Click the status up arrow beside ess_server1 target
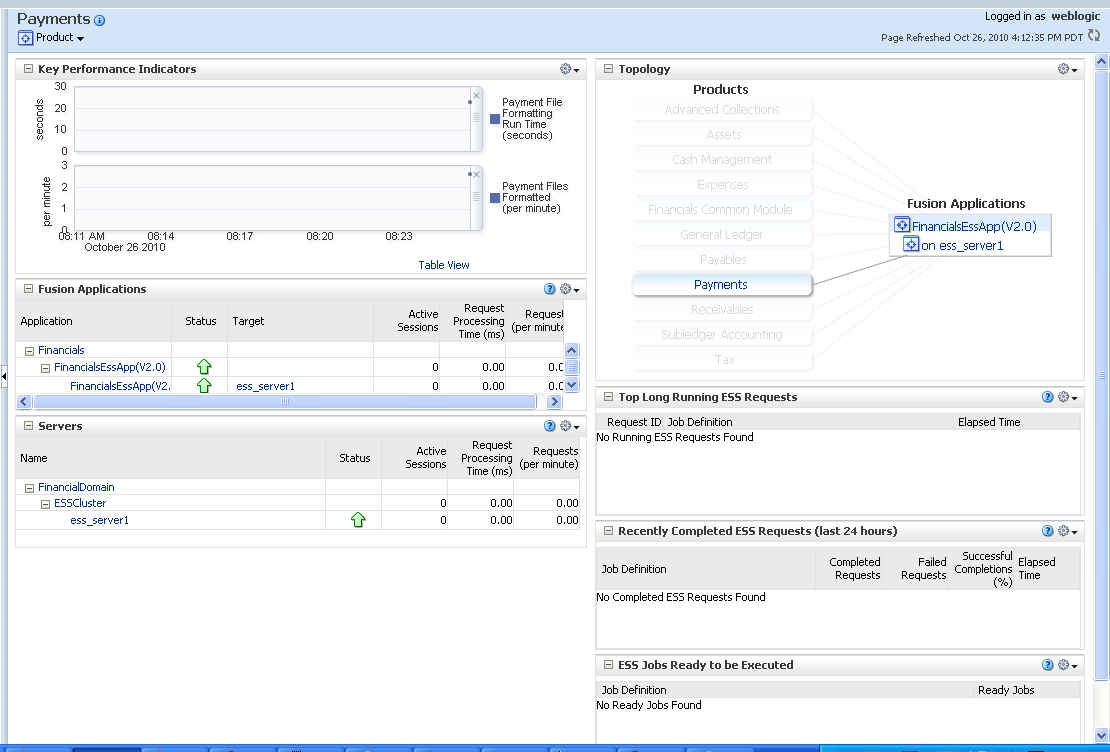Image resolution: width=1110 pixels, height=752 pixels. [x=204, y=386]
